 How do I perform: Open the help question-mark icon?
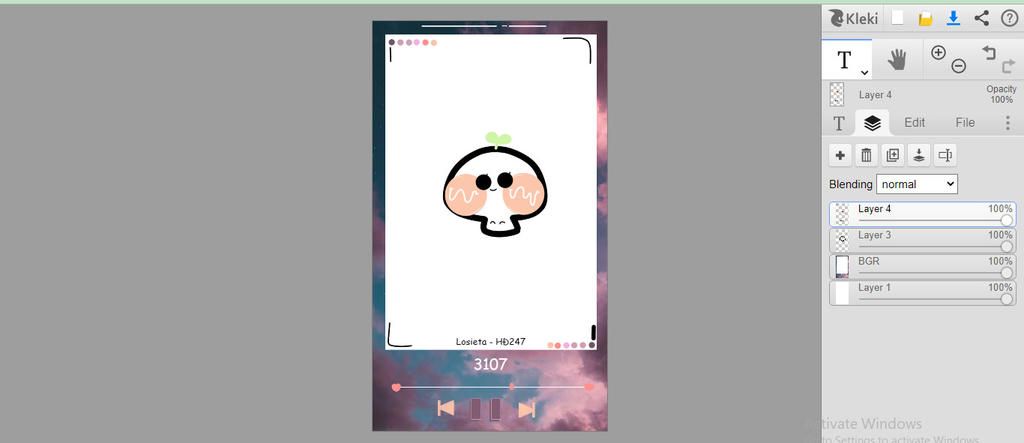[1008, 18]
